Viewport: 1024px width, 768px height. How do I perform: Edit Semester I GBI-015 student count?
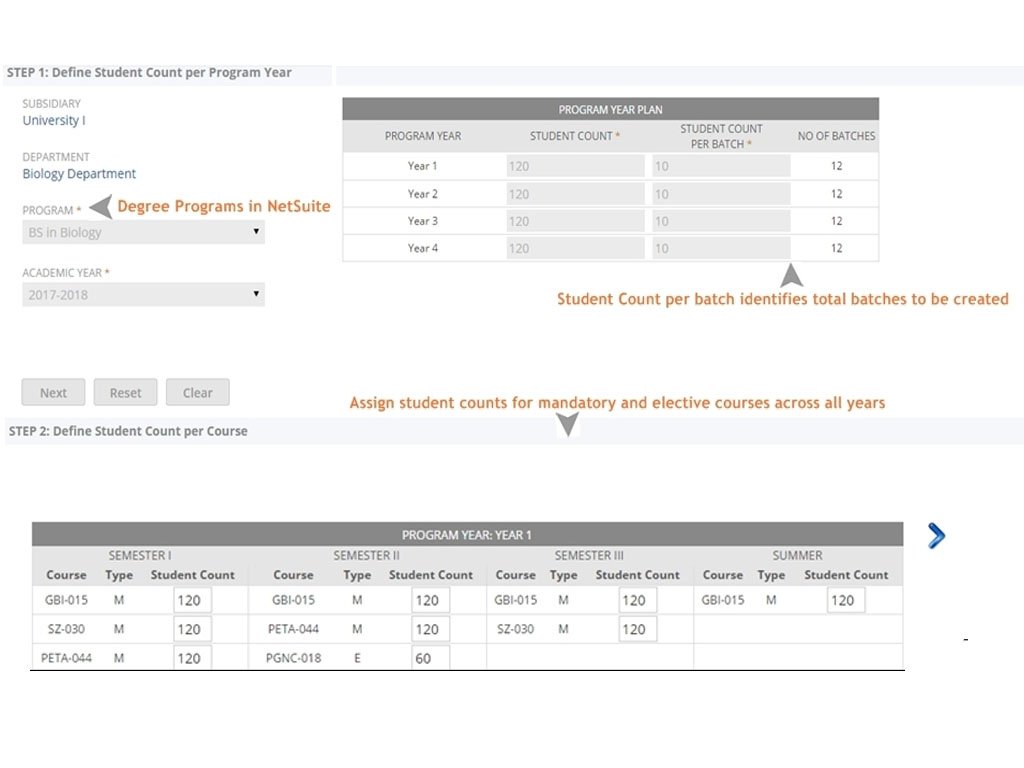point(193,600)
